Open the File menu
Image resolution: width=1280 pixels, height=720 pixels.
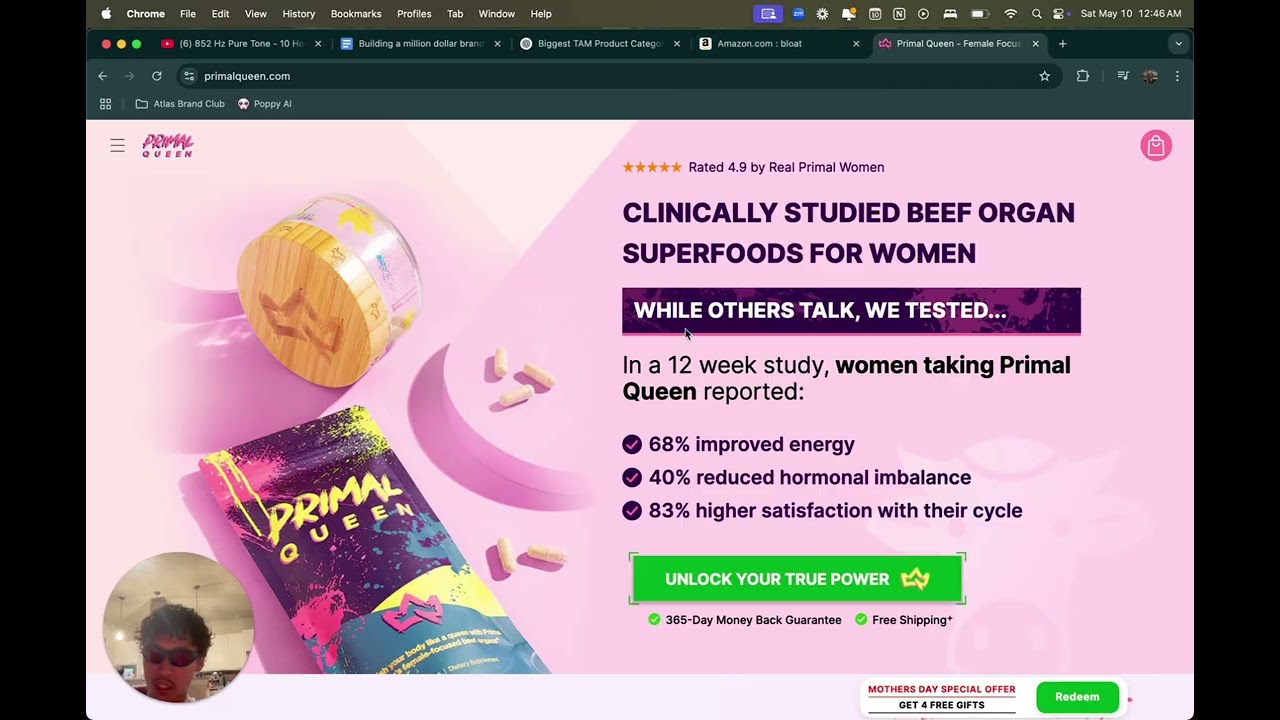click(188, 14)
